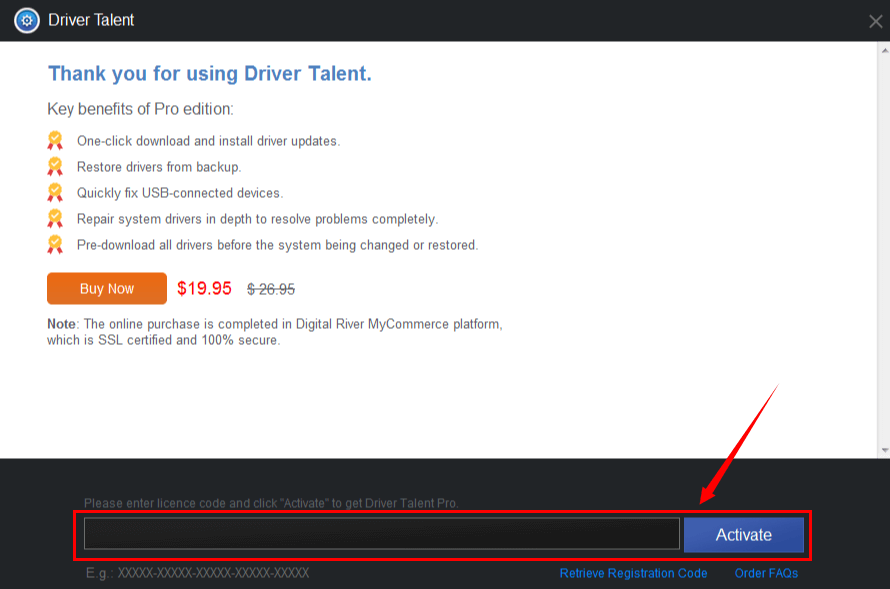Click the Driver Talent title text
The image size is (890, 589).
click(91, 20)
